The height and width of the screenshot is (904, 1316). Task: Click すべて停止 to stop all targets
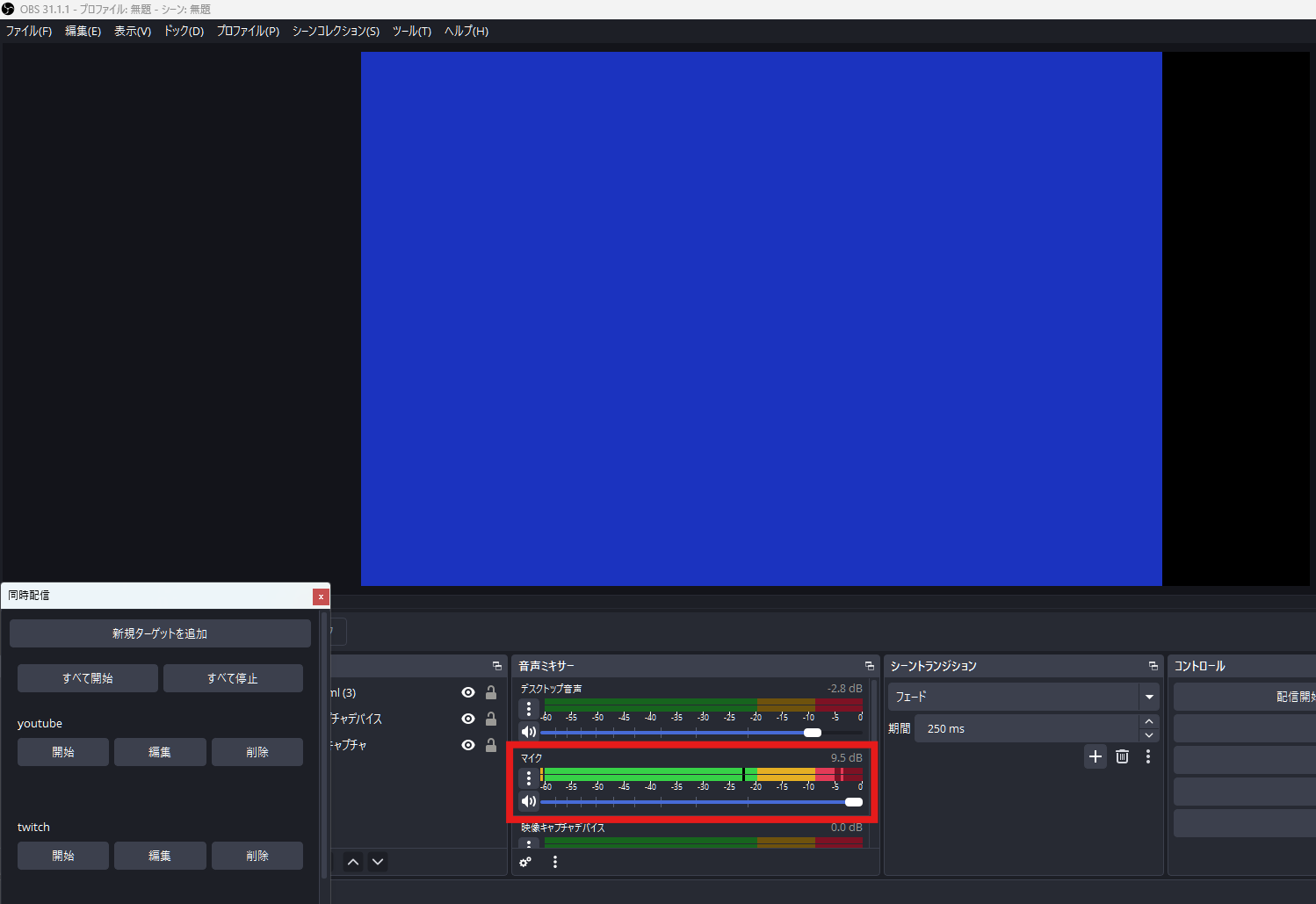[x=233, y=678]
